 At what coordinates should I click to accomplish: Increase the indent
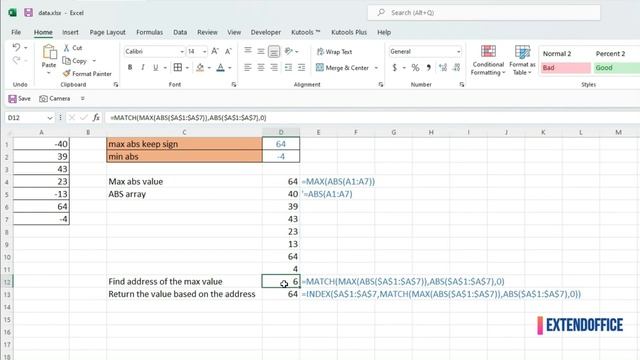tap(301, 67)
